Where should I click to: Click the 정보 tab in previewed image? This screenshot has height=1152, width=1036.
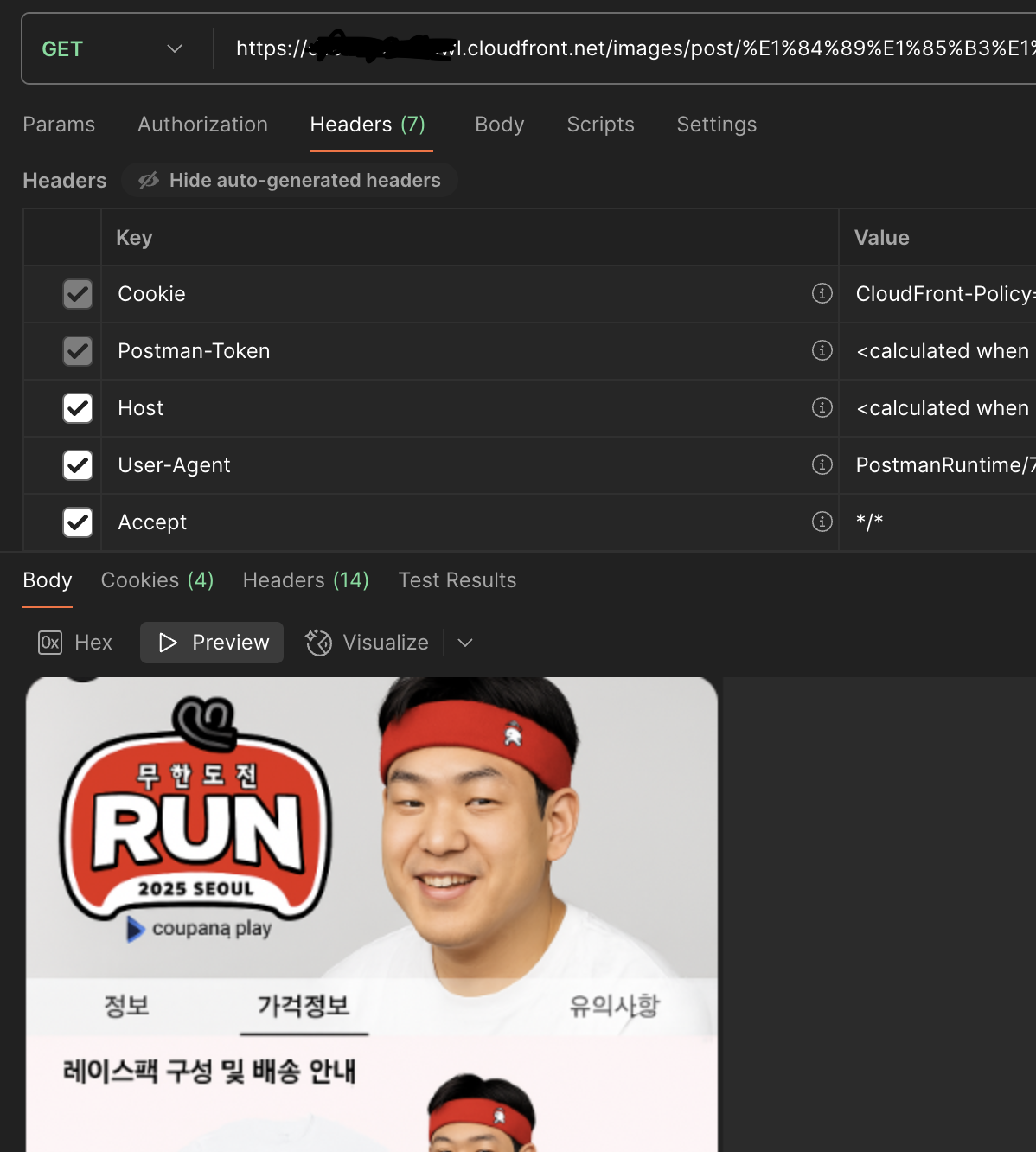click(x=126, y=1006)
